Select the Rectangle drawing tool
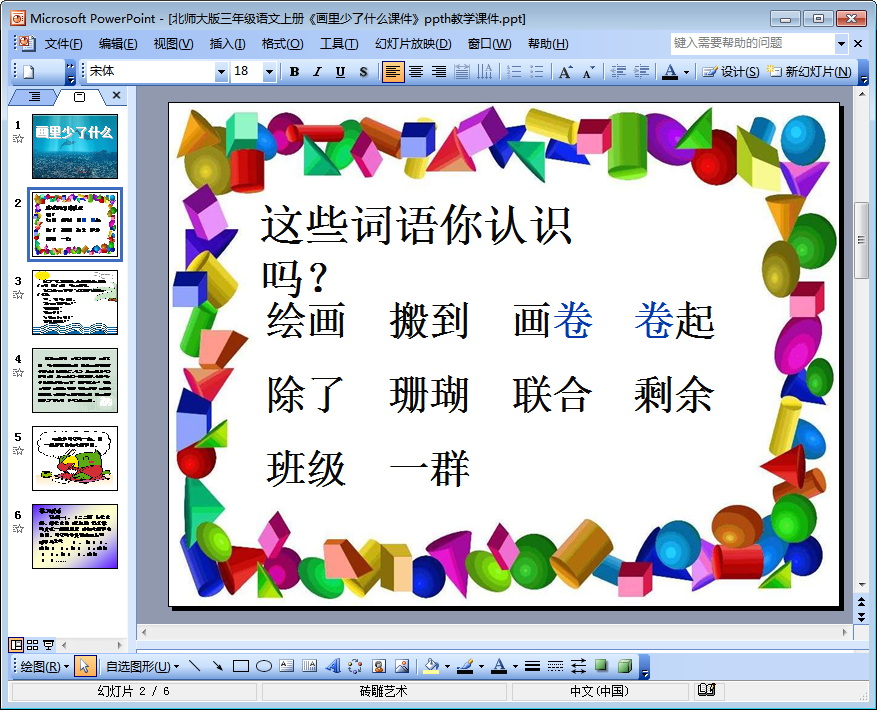This screenshot has width=877, height=710. [241, 666]
